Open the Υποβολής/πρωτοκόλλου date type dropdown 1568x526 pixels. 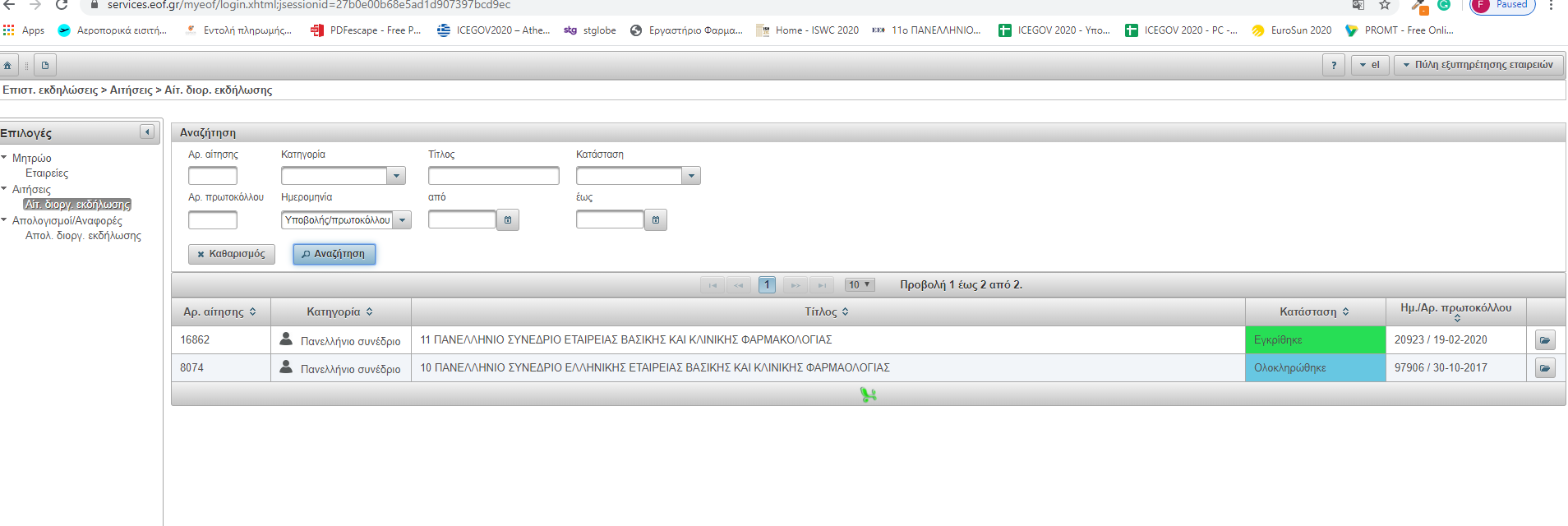point(402,220)
